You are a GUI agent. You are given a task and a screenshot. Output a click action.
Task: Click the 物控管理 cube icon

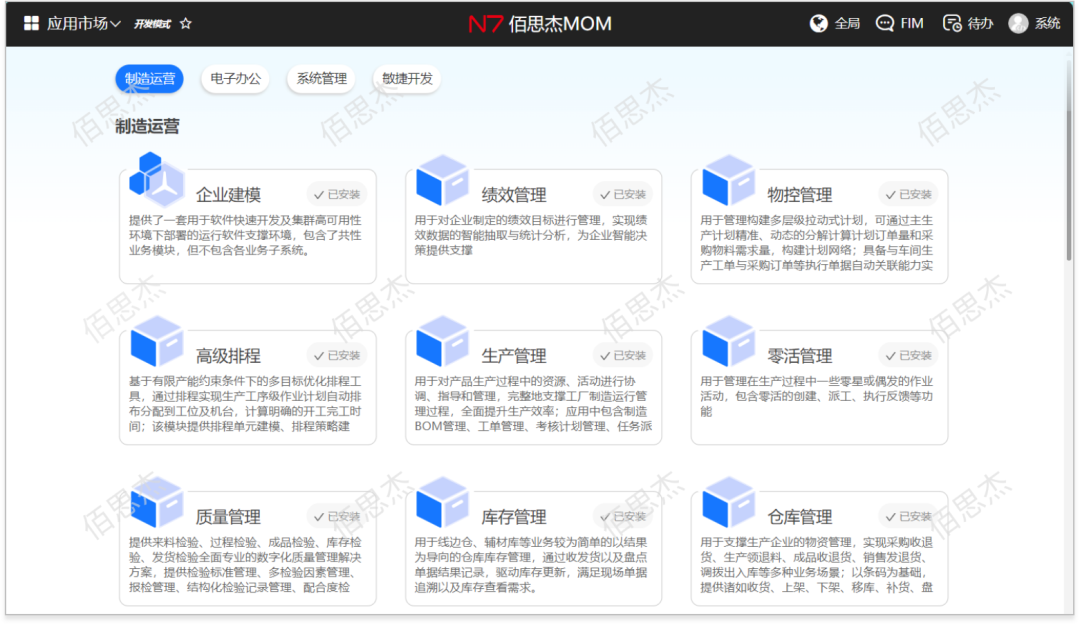pyautogui.click(x=728, y=180)
